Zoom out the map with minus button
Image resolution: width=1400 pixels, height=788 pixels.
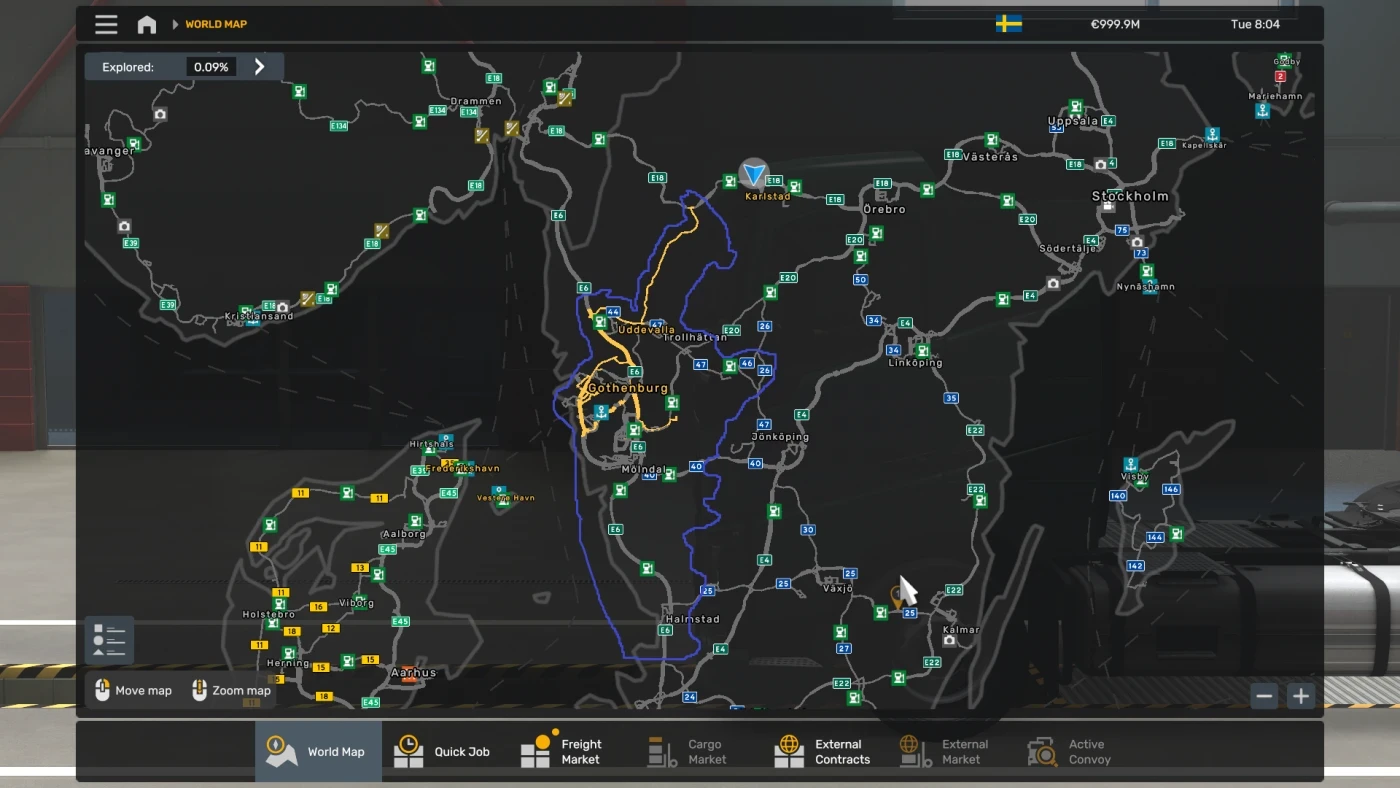(1264, 696)
